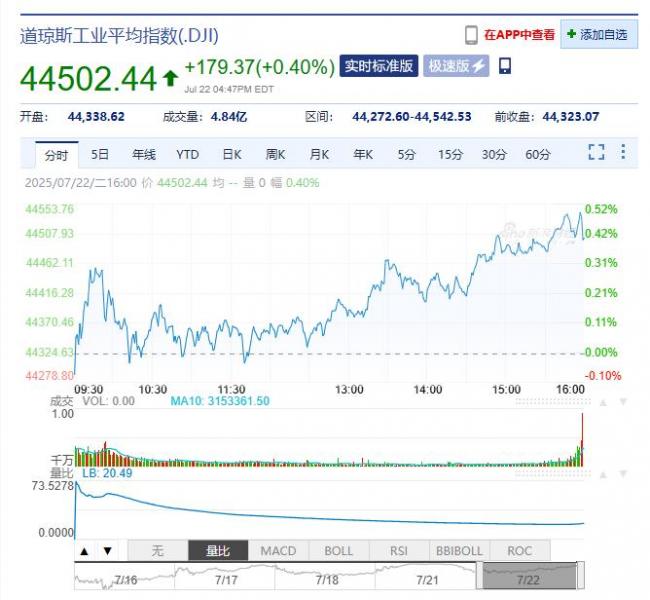Click the 0.52% percentage axis label
The image size is (650, 600).
coord(601,209)
